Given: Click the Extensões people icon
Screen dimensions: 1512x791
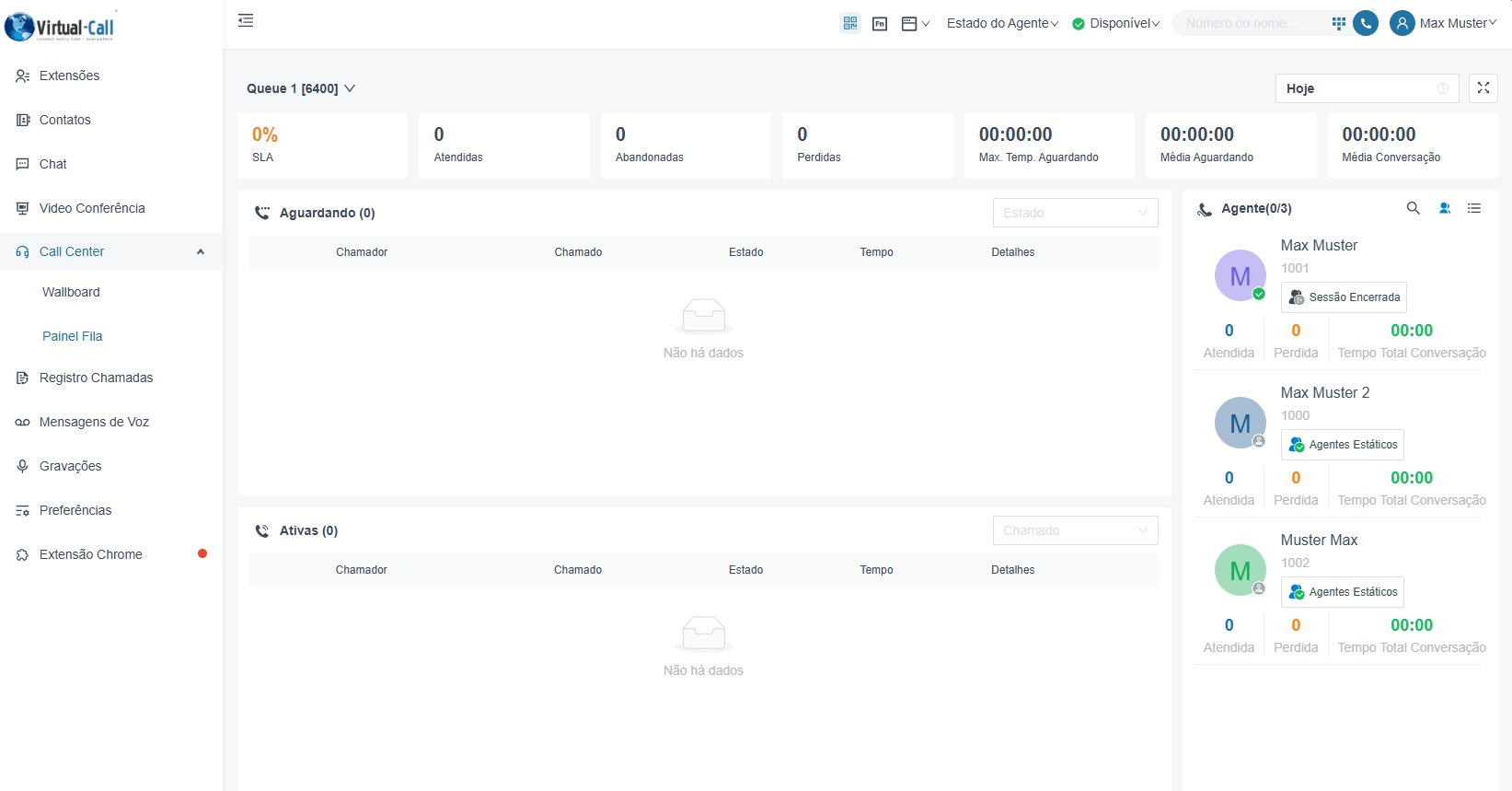Looking at the screenshot, I should (x=22, y=76).
